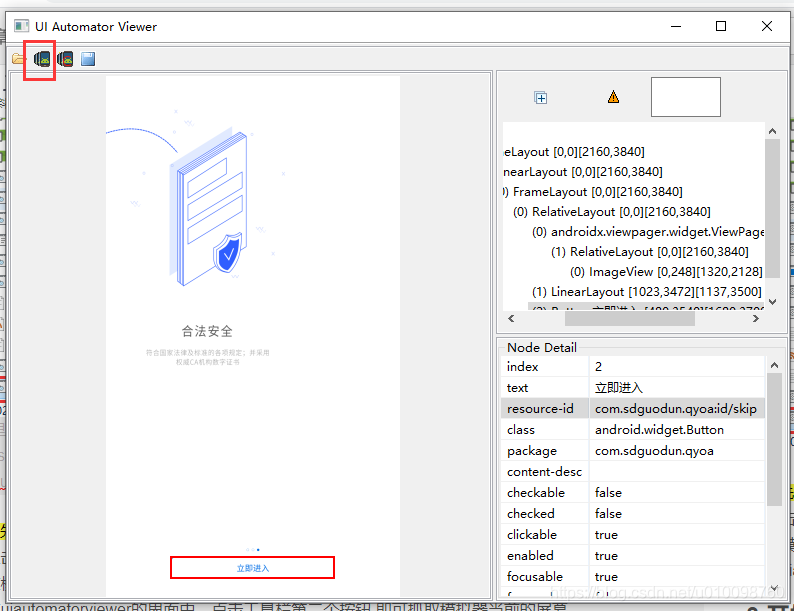Viewport: 794px width, 611px height.
Task: Click the resource-id property label
Action: coord(540,409)
